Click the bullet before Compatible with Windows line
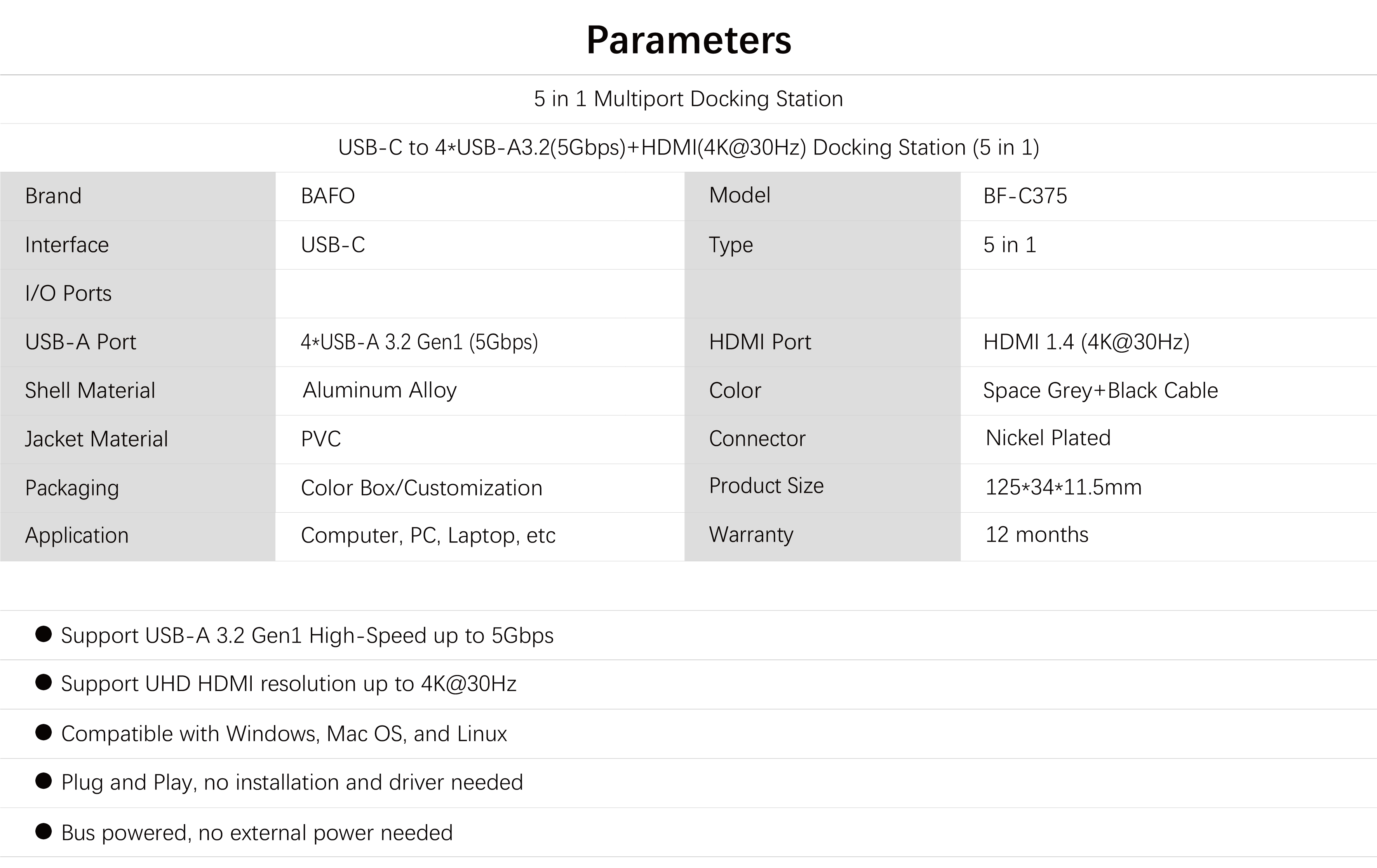 [44, 732]
